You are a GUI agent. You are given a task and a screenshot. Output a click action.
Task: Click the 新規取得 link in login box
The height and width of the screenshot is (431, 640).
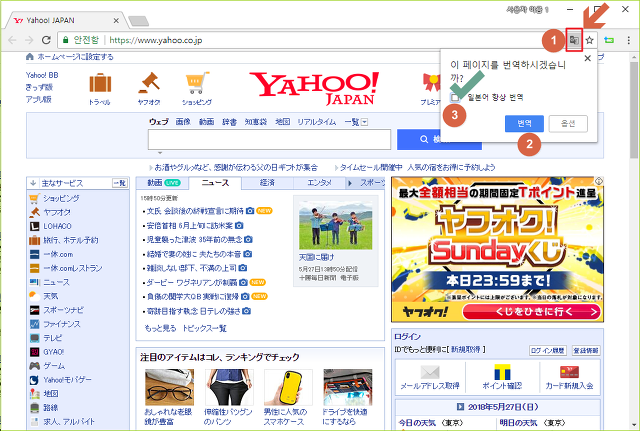pyautogui.click(x=465, y=350)
